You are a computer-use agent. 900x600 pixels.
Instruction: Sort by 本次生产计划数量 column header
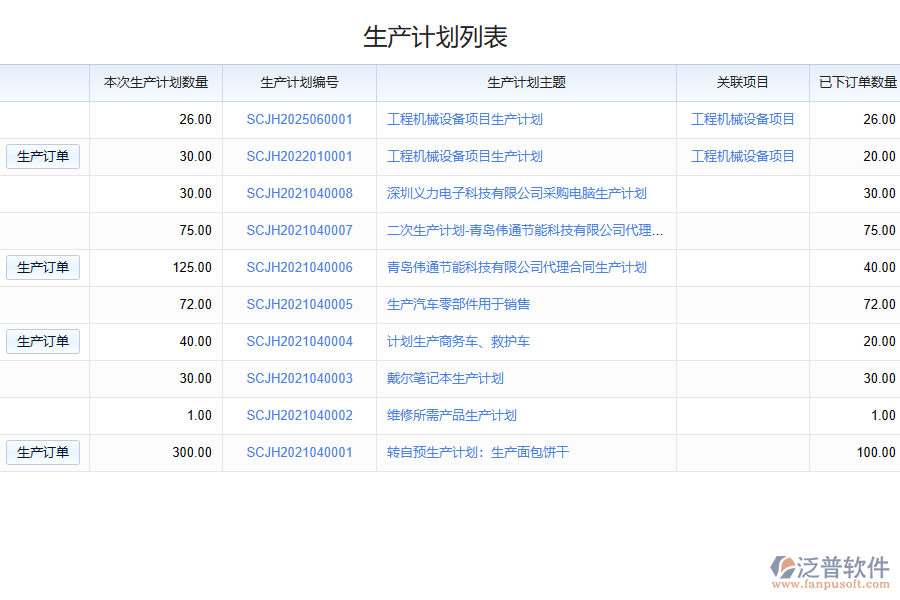pyautogui.click(x=156, y=83)
